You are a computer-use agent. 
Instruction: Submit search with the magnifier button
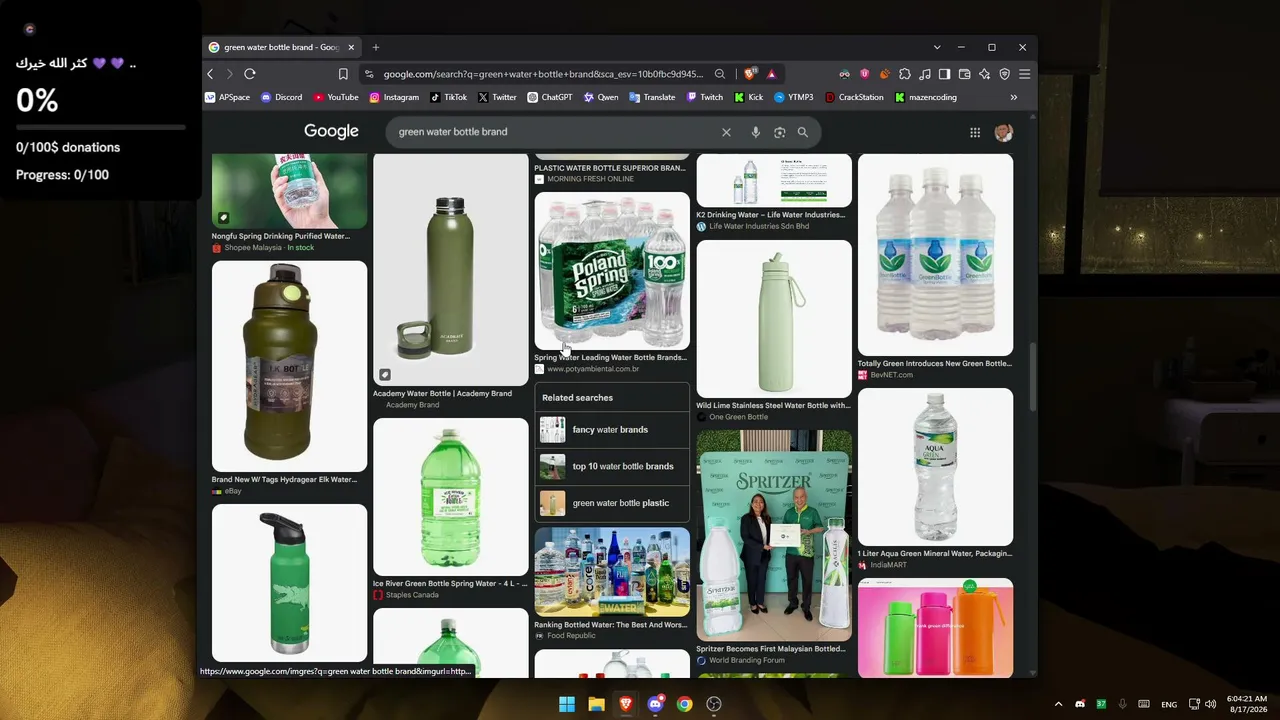803,132
